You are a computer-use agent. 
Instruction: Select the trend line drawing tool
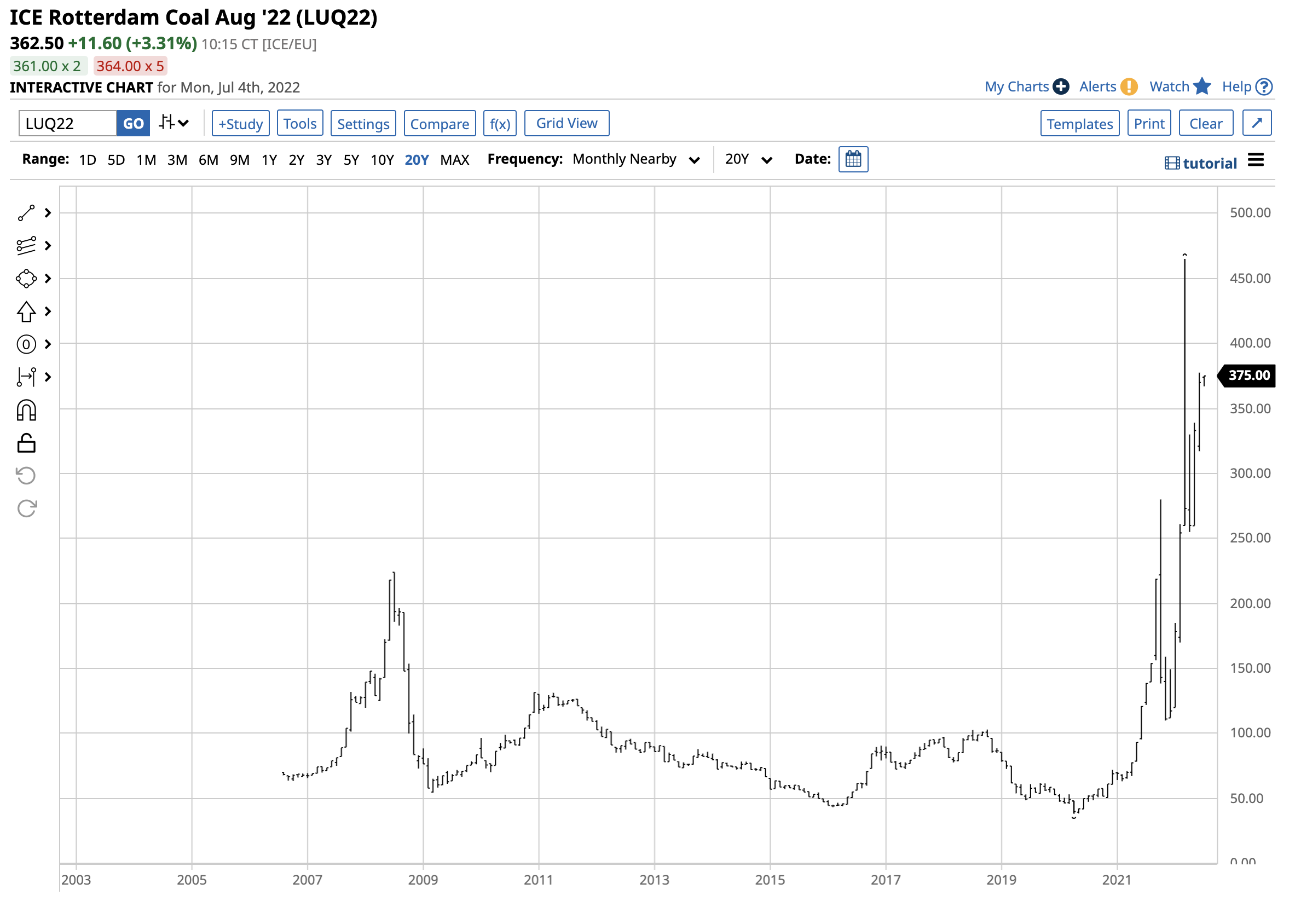(26, 213)
